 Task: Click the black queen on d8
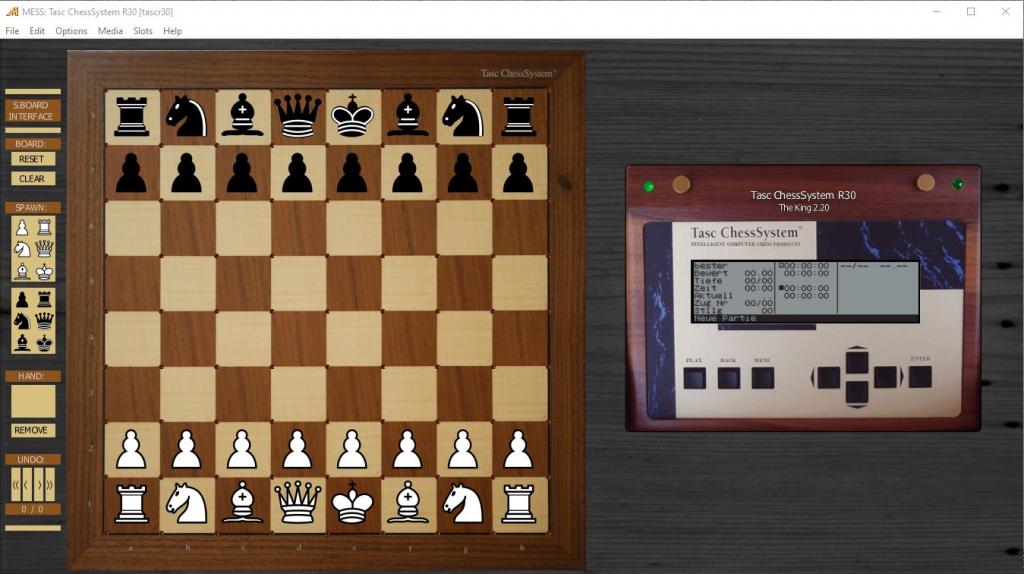point(297,116)
